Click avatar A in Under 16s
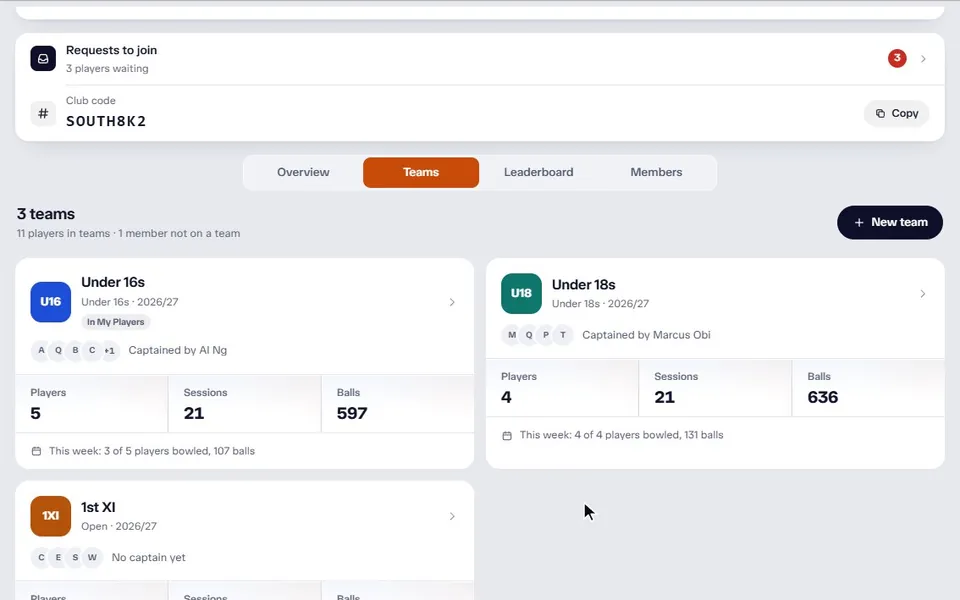This screenshot has height=600, width=960. pos(41,351)
